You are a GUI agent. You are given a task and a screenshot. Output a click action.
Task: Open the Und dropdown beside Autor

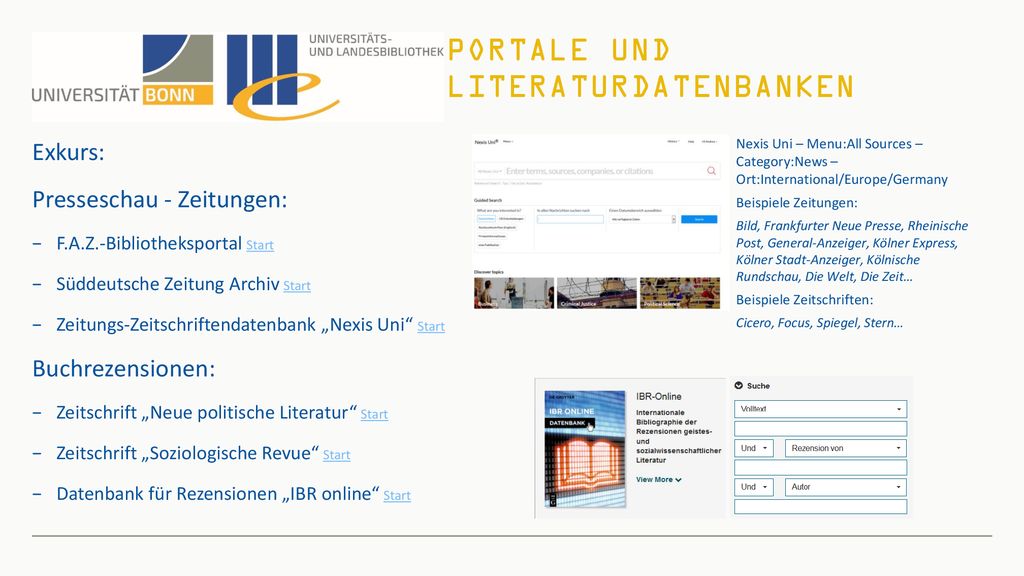pos(754,487)
